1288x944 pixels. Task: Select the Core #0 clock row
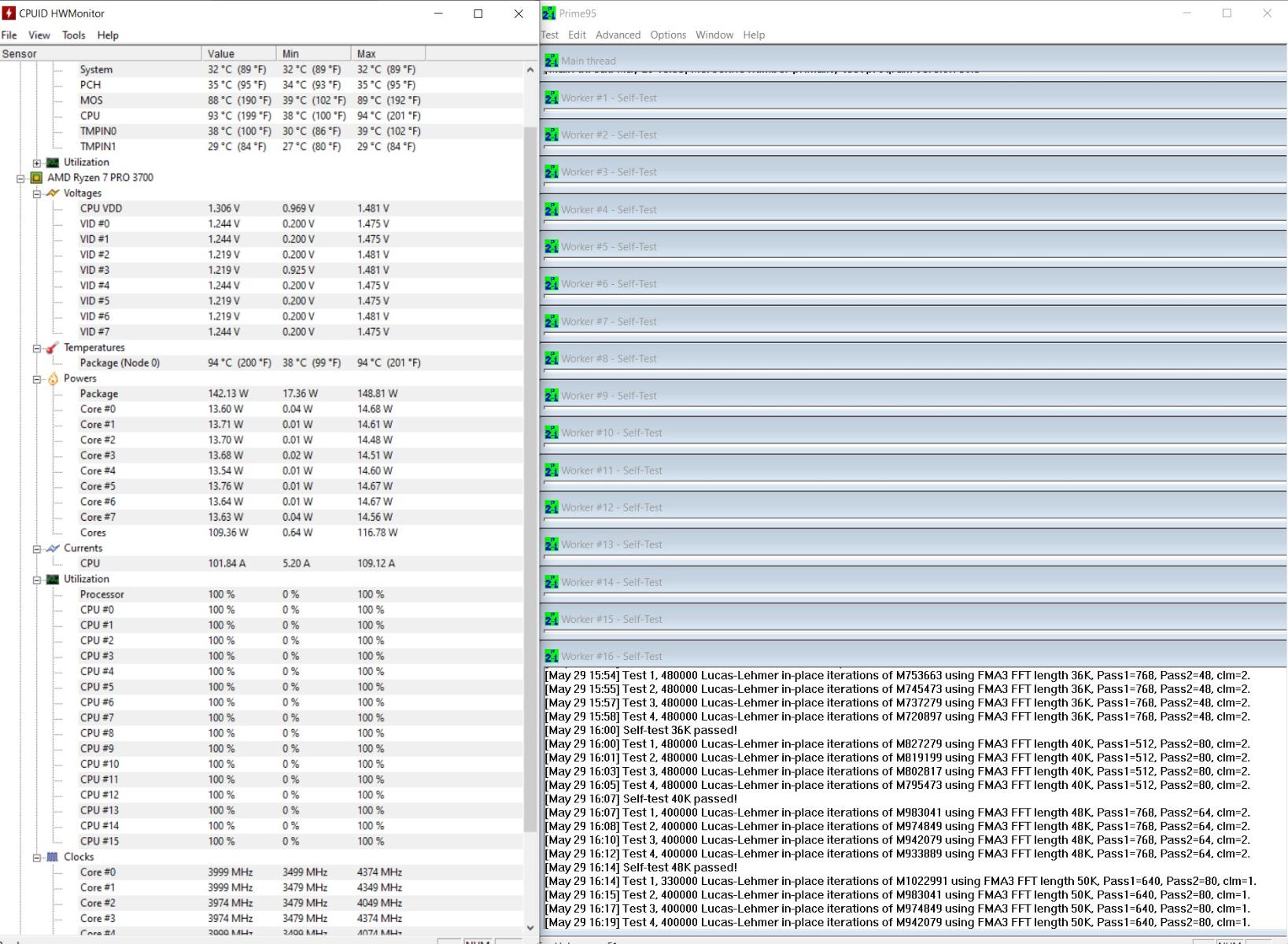(262, 872)
